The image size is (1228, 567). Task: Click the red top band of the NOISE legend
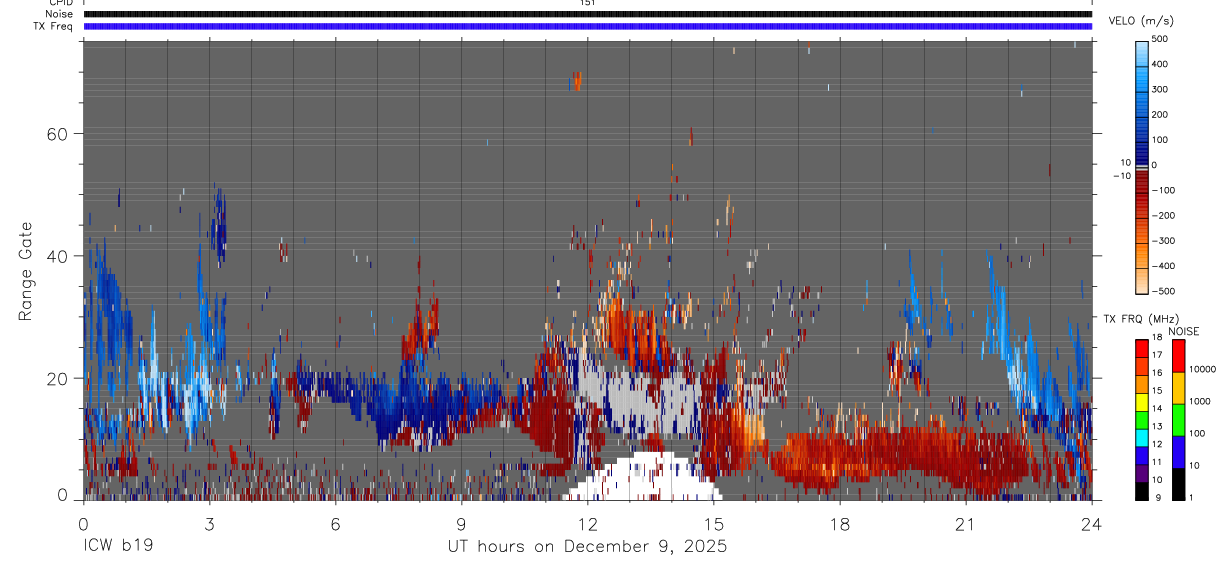(x=1179, y=355)
